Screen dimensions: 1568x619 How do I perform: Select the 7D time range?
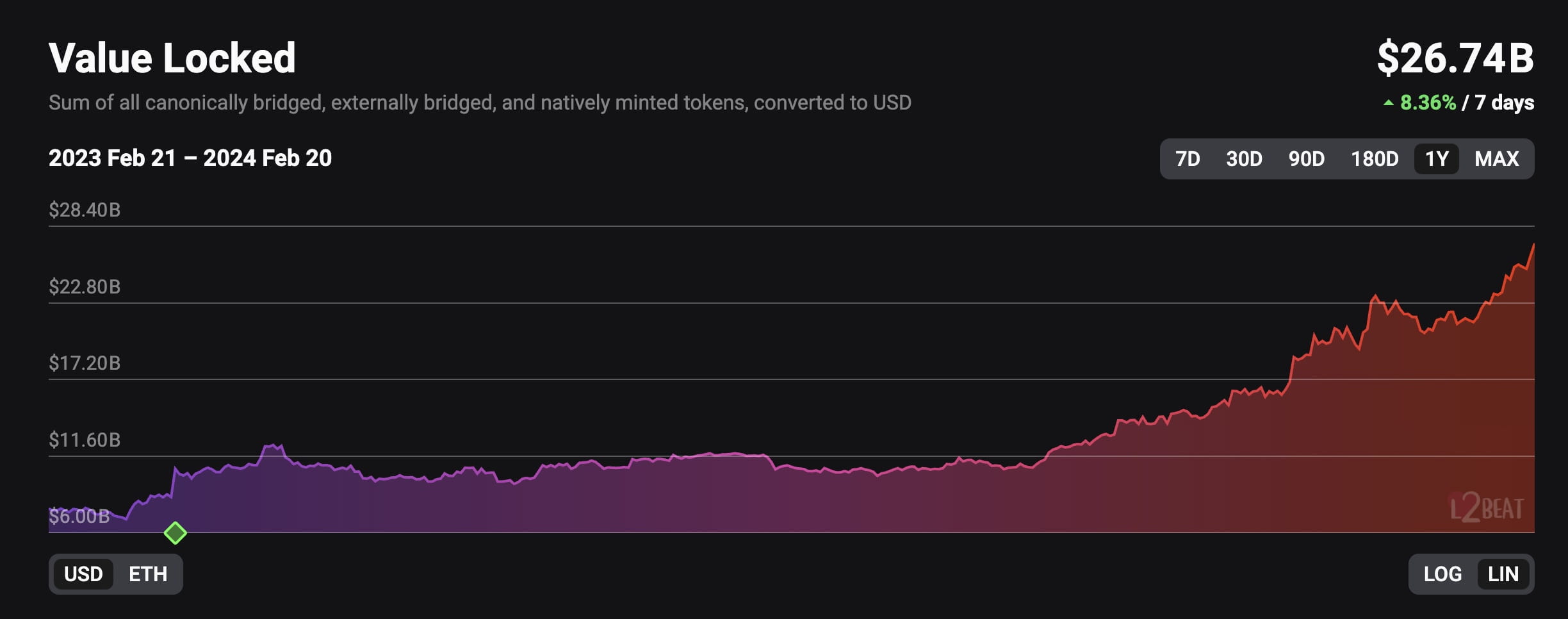1188,159
